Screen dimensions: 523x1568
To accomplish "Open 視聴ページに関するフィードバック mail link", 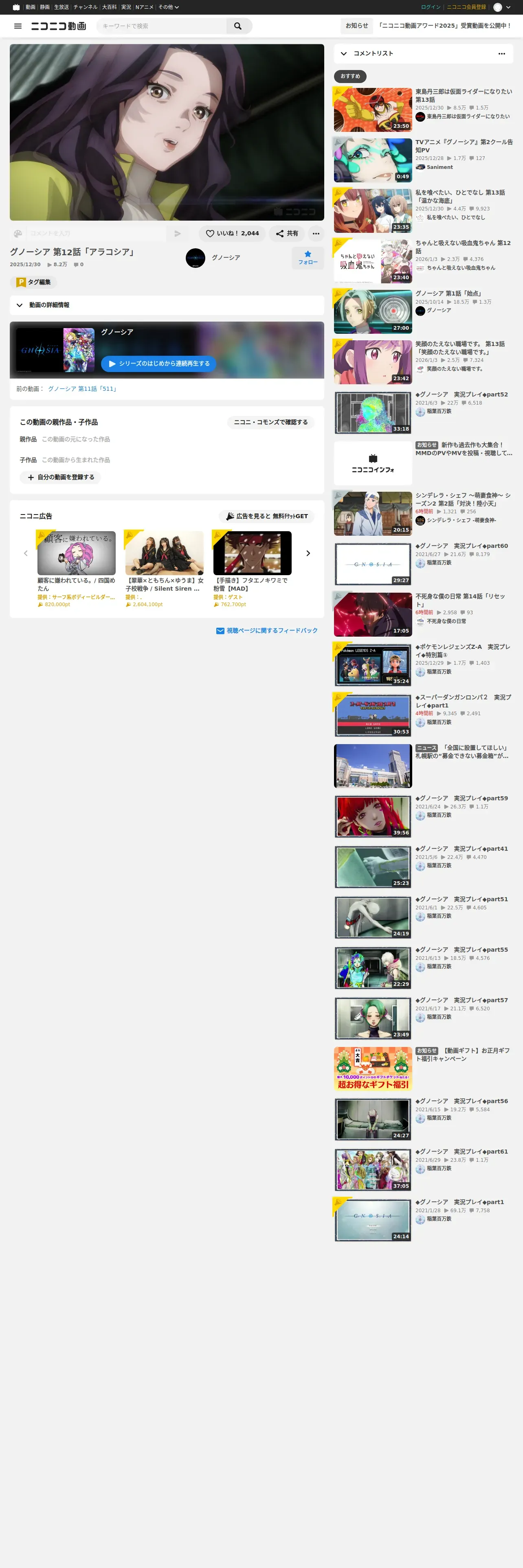I will [267, 631].
